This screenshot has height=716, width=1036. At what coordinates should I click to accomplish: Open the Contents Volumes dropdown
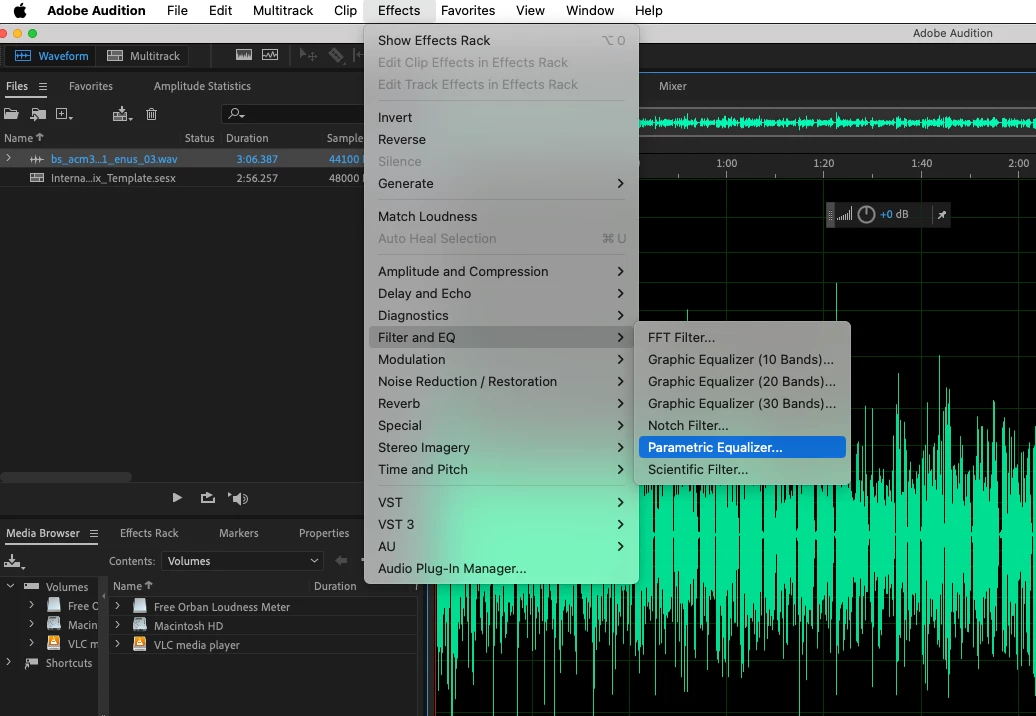pyautogui.click(x=242, y=561)
